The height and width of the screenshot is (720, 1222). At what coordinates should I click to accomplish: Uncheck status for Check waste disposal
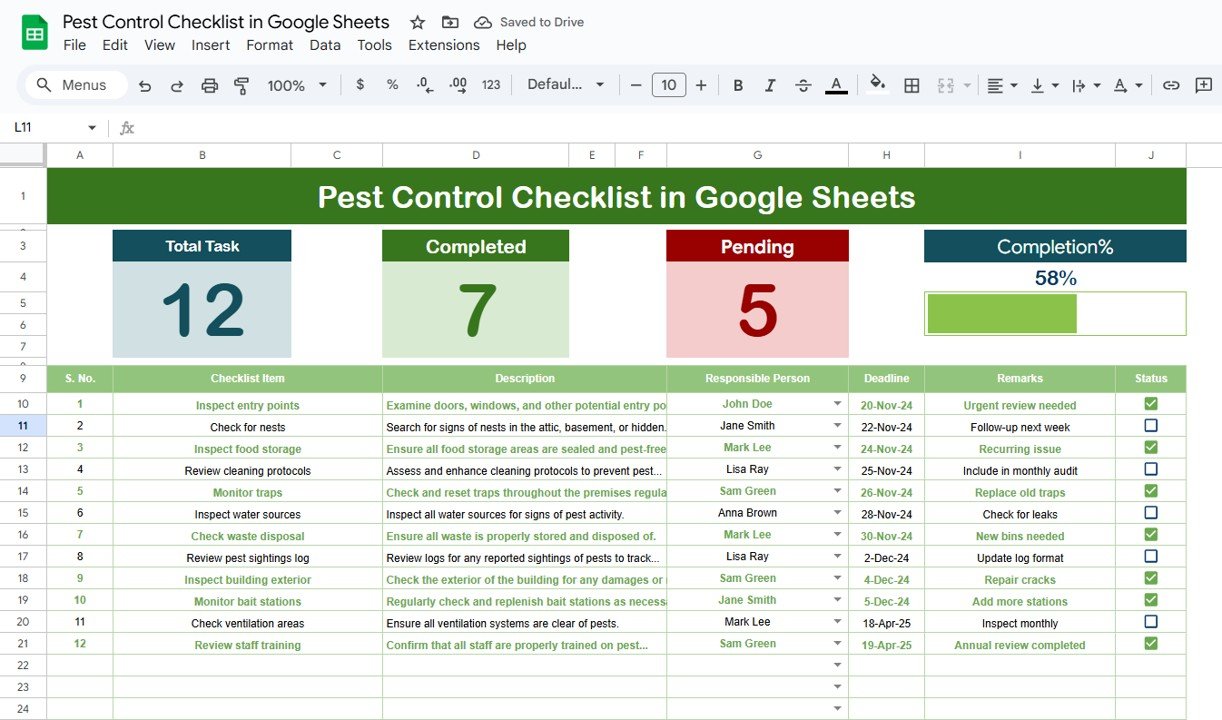tap(1151, 535)
